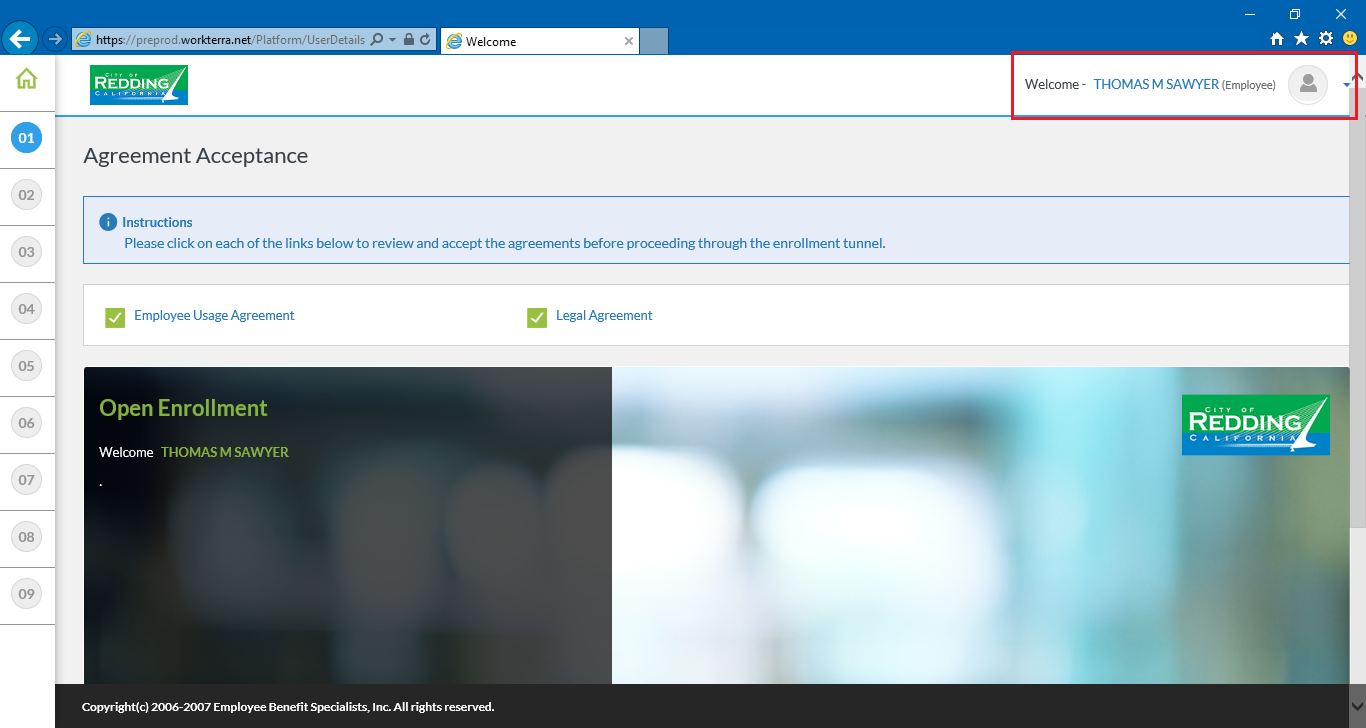
Task: Click the address bar search magnifier icon
Action: (x=377, y=40)
